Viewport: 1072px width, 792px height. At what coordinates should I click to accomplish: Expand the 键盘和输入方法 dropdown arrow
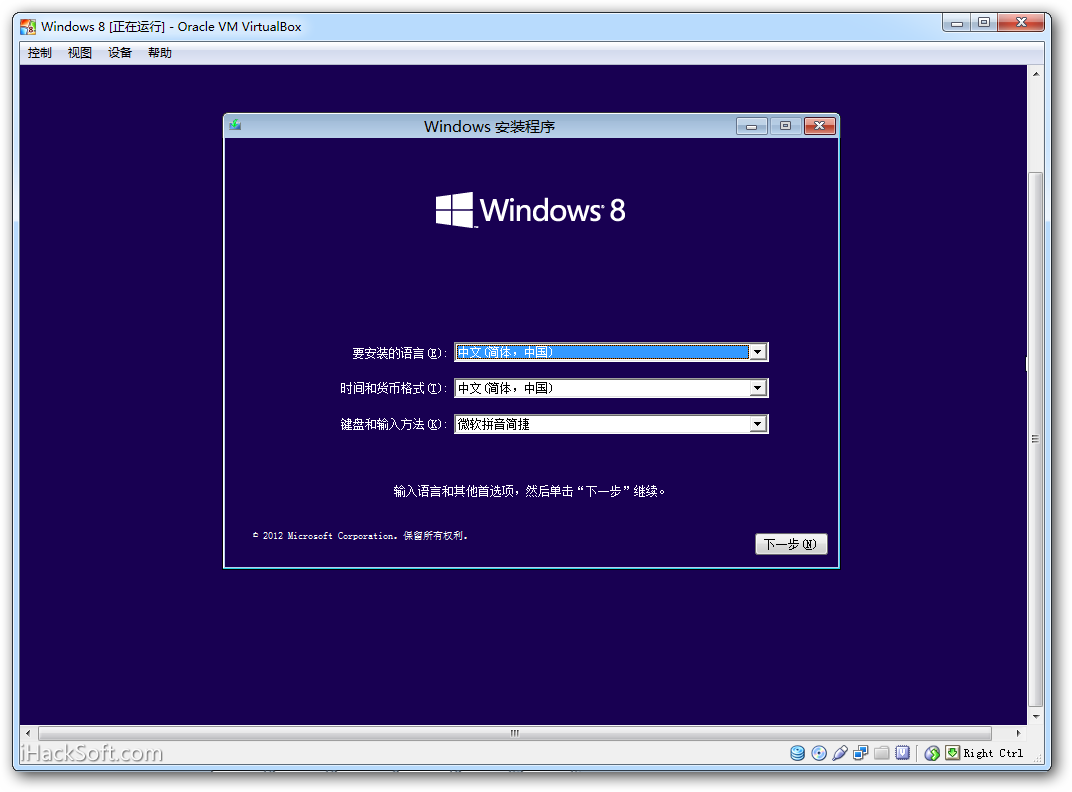[x=758, y=425]
